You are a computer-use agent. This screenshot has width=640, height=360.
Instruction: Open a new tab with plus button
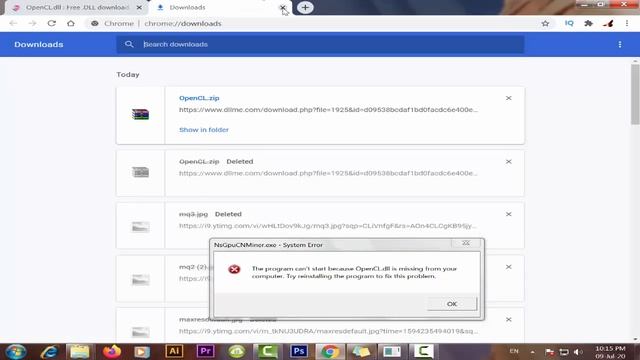click(x=305, y=7)
